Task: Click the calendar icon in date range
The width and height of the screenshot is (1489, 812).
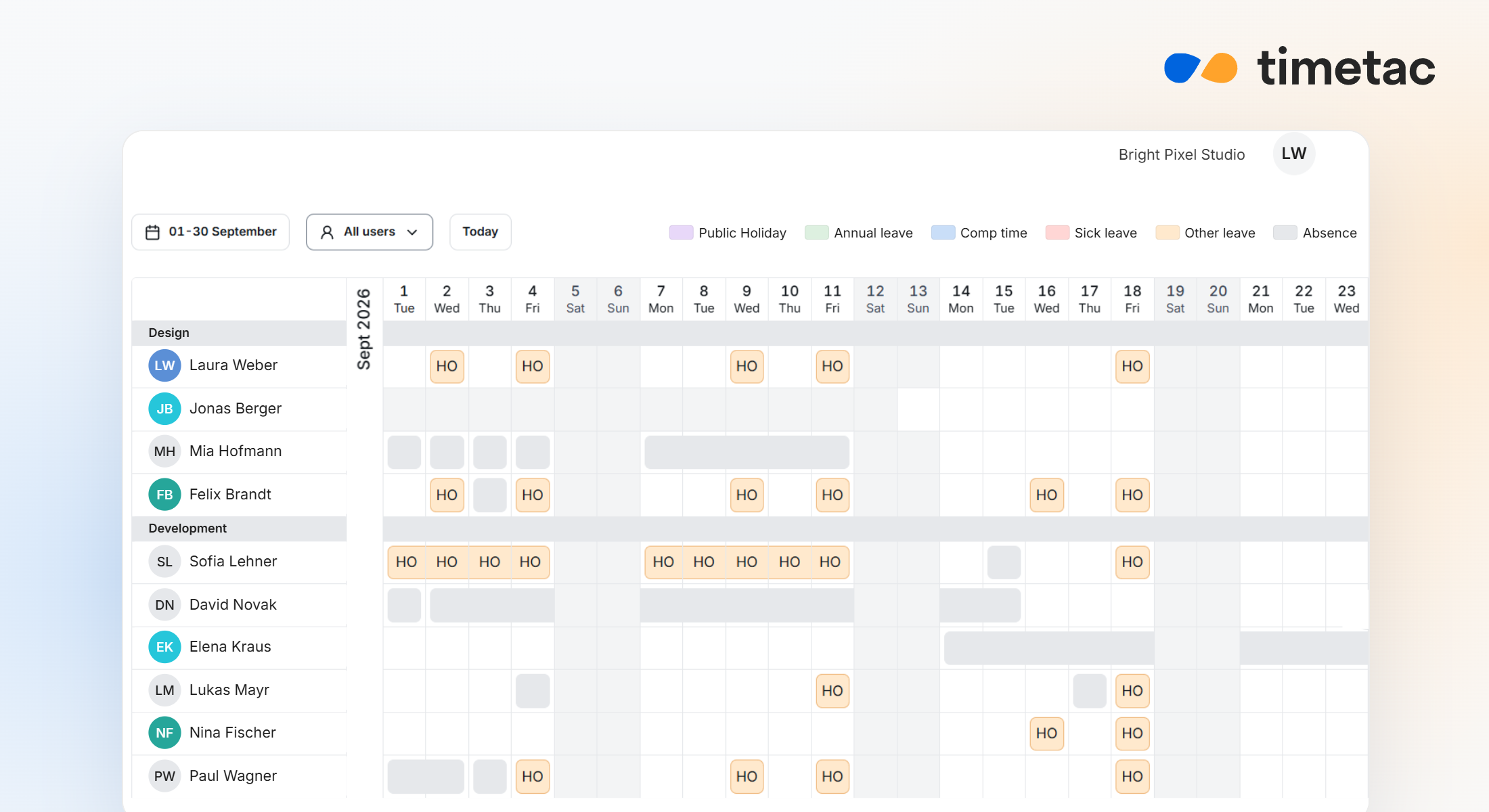Action: 153,232
